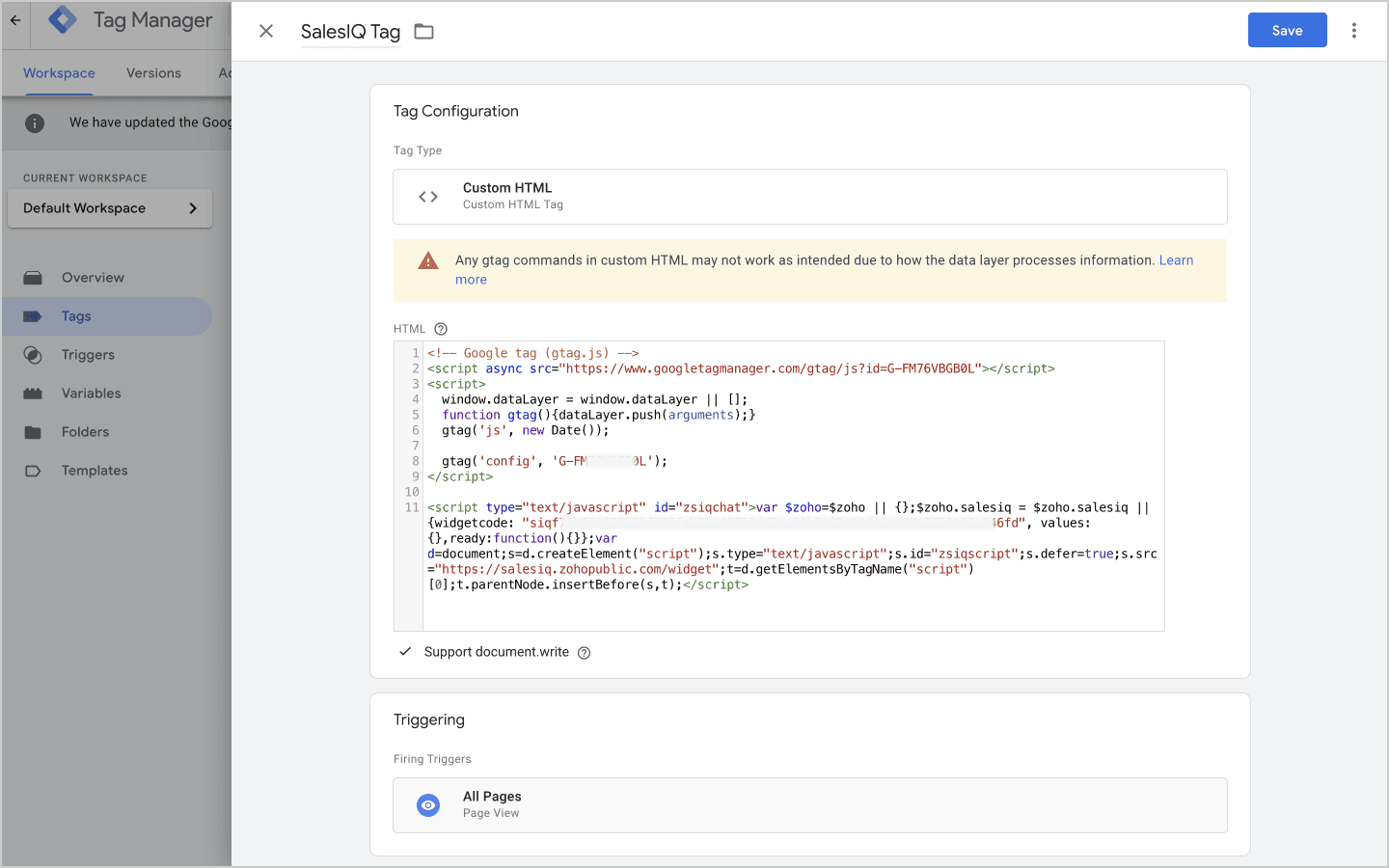Screen dimensions: 1389x868
Task: Click the Google tag comment on line 1
Action: 532,353
